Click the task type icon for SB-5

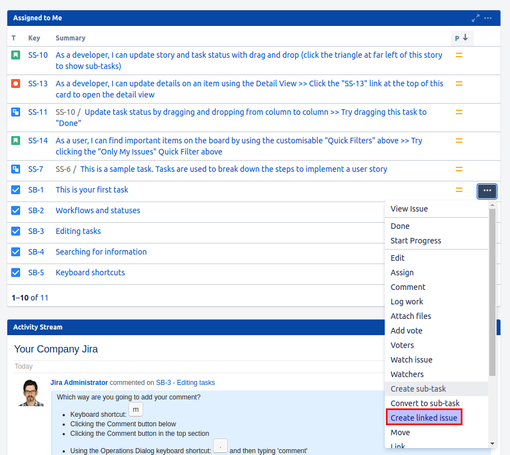tap(16, 272)
